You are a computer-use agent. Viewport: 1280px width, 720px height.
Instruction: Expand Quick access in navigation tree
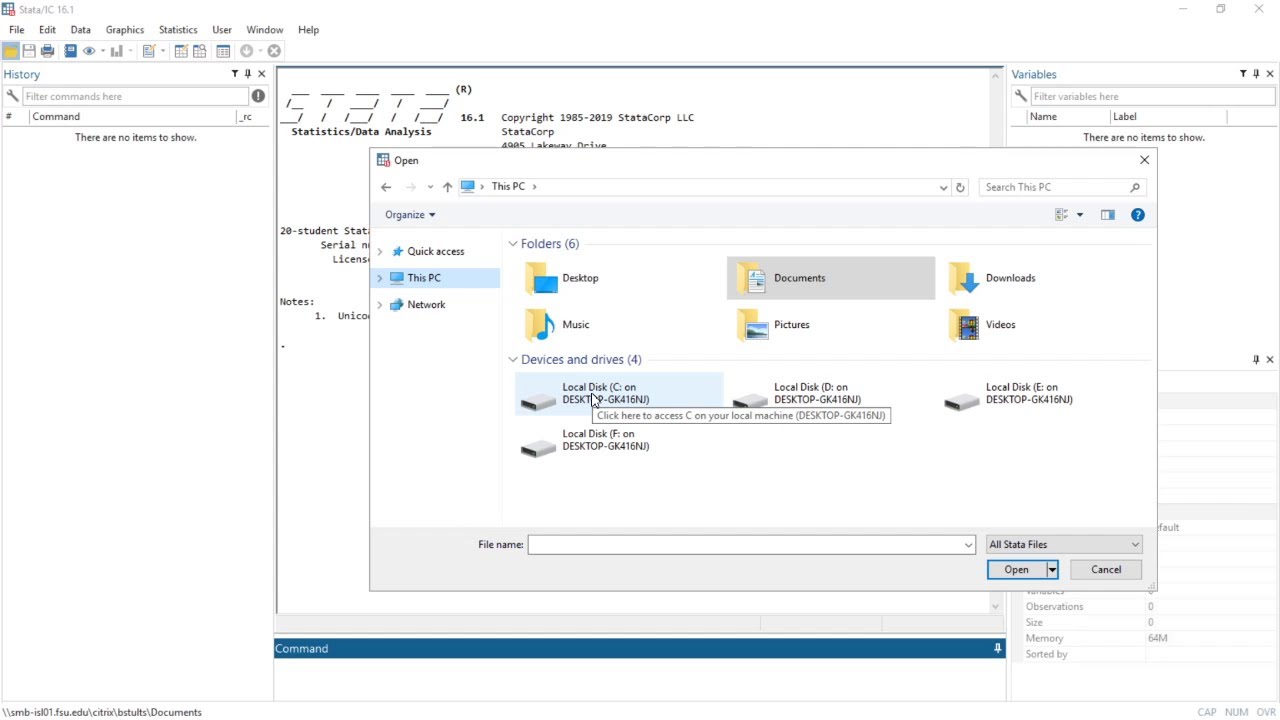point(380,252)
